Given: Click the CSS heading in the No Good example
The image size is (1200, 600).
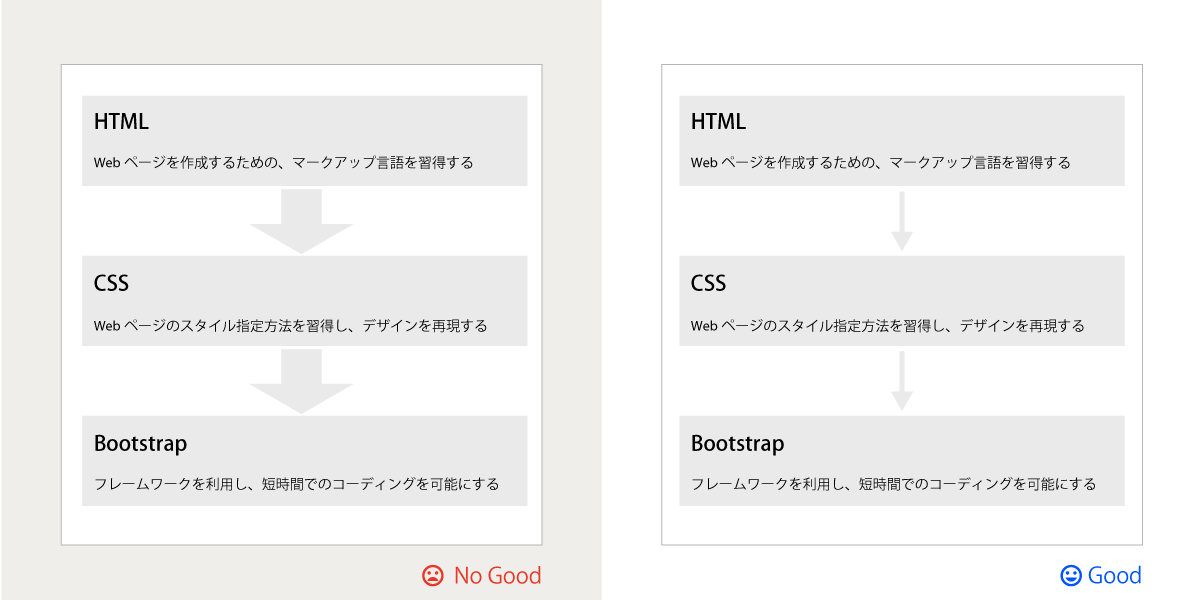Looking at the screenshot, I should coord(111,283).
